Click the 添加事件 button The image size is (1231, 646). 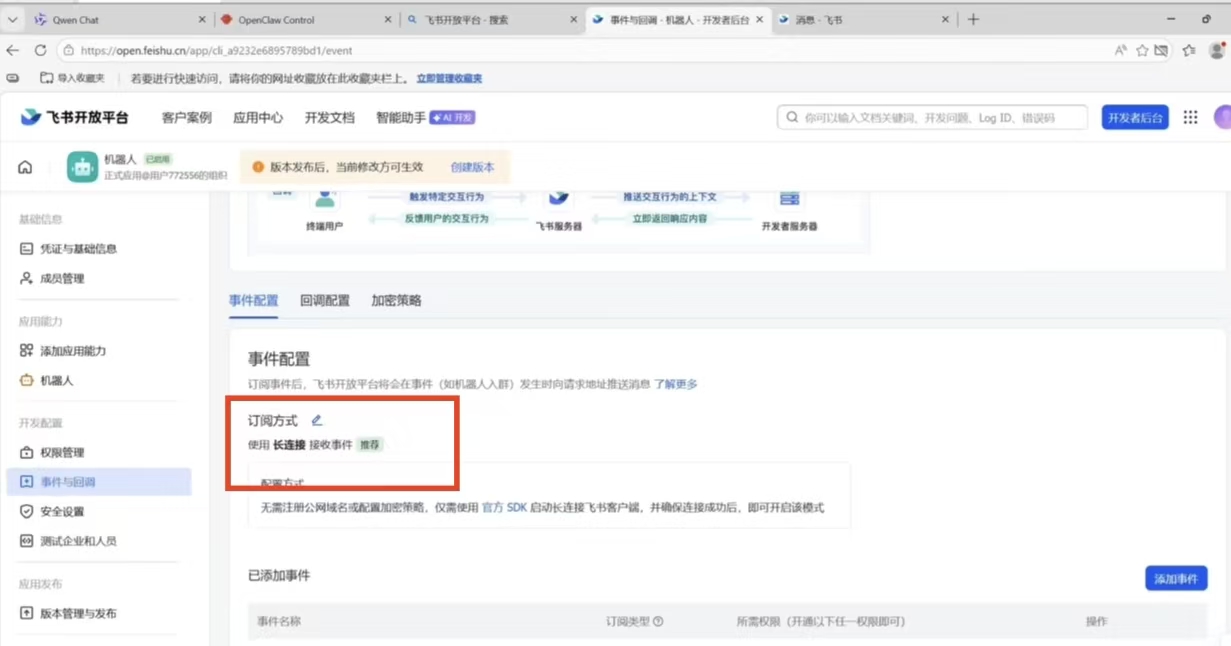tap(1176, 578)
